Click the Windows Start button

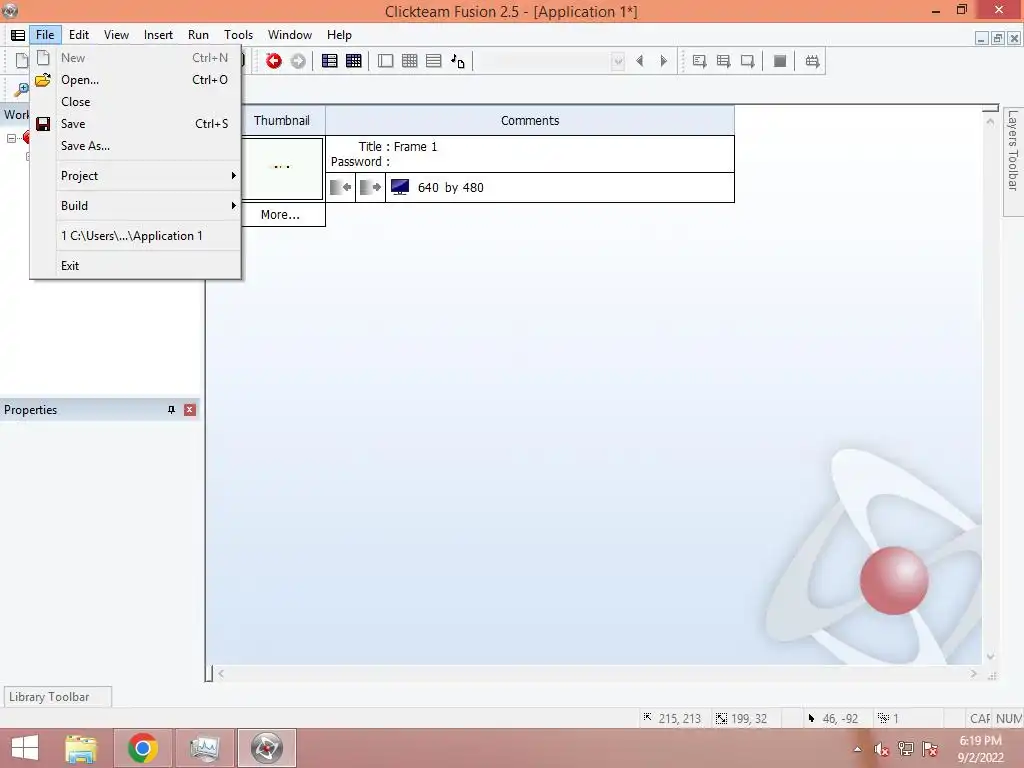[25, 748]
